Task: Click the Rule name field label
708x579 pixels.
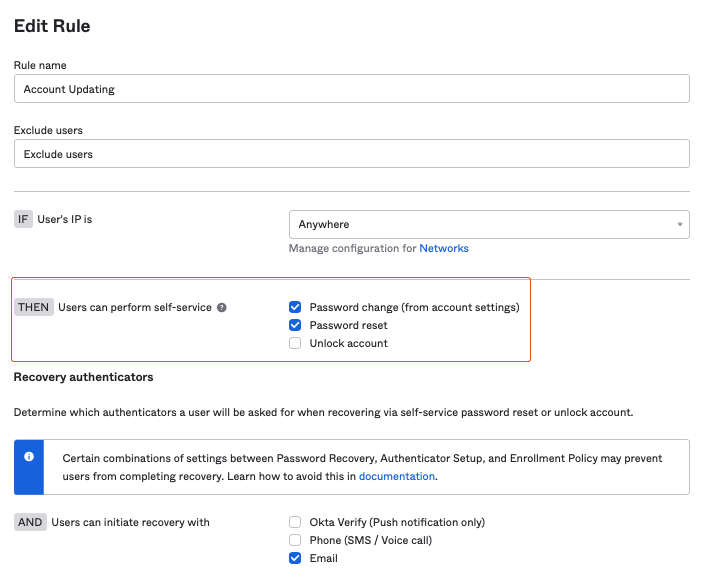Action: tap(40, 66)
